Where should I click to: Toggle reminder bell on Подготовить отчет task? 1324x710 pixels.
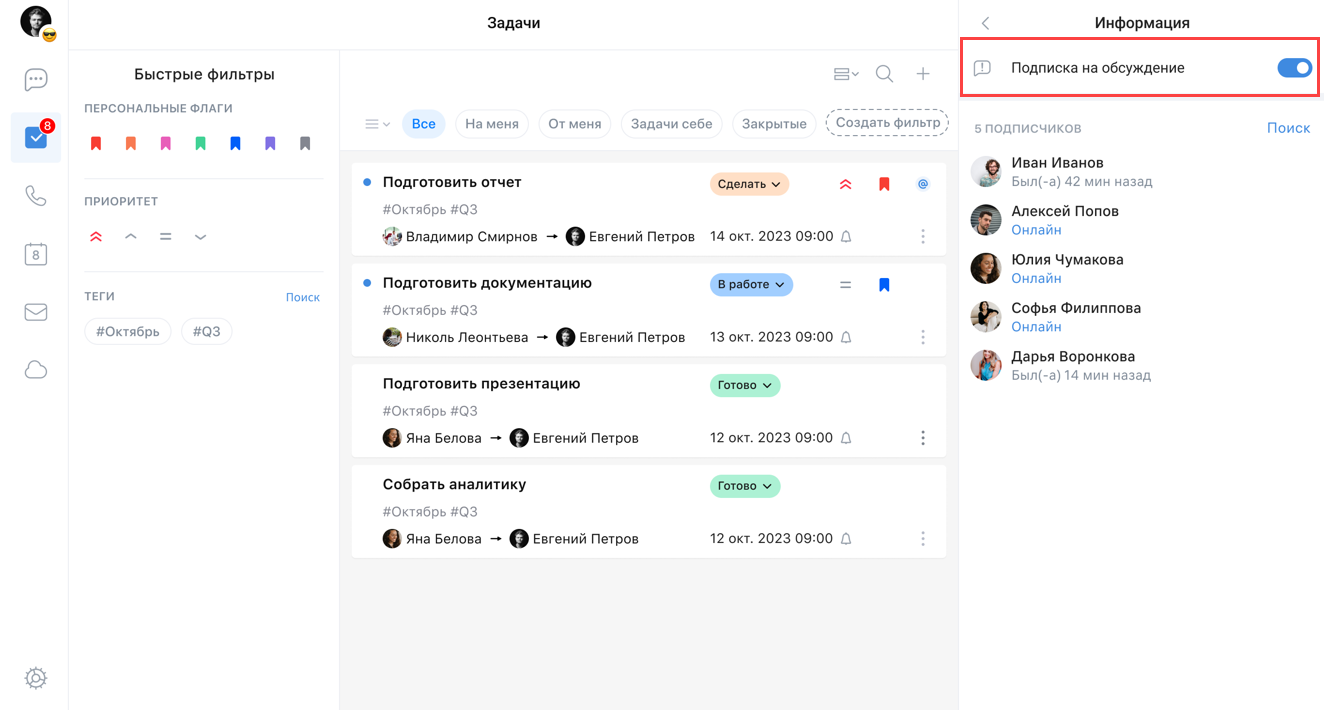(846, 237)
